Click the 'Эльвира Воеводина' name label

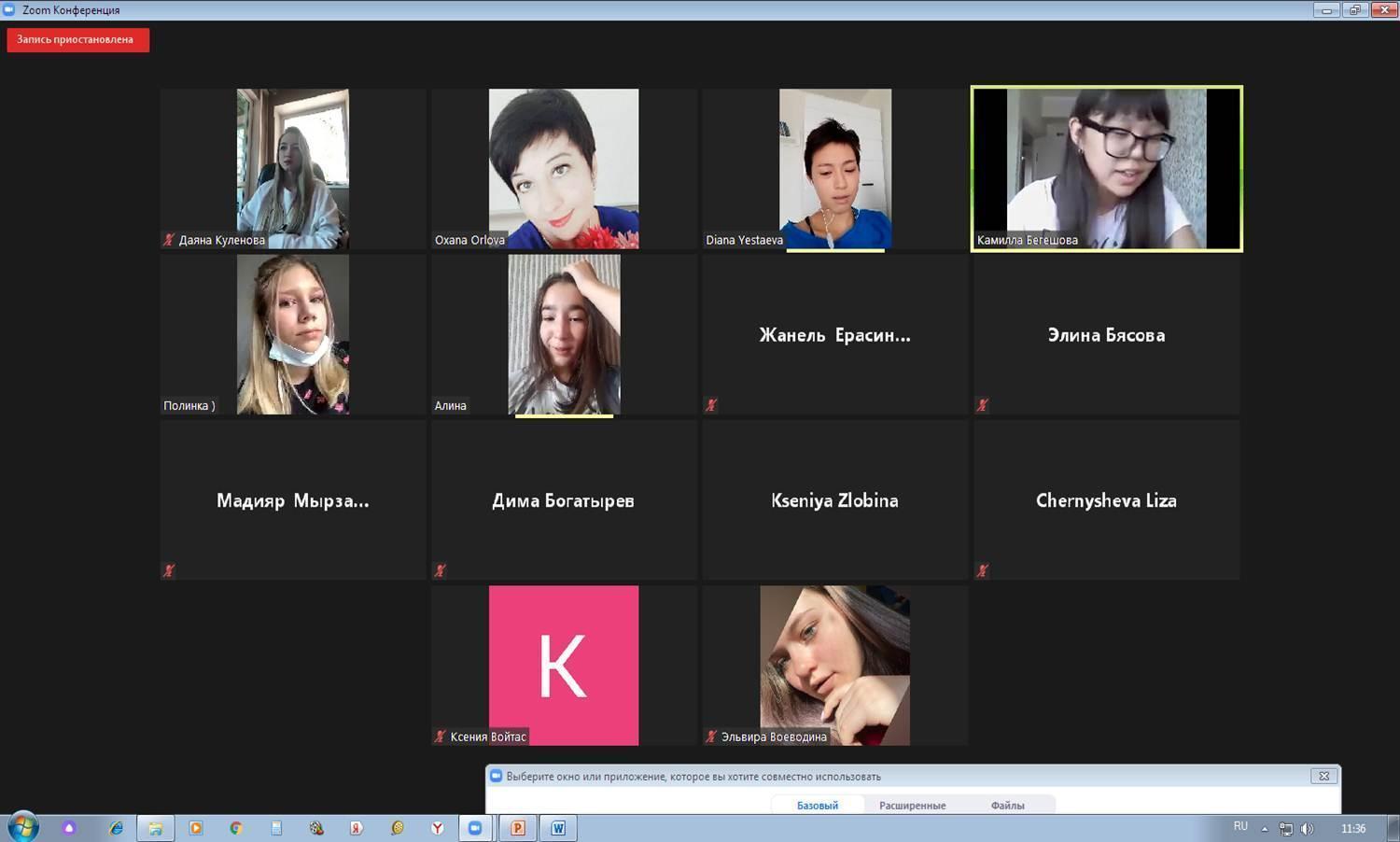tap(774, 737)
